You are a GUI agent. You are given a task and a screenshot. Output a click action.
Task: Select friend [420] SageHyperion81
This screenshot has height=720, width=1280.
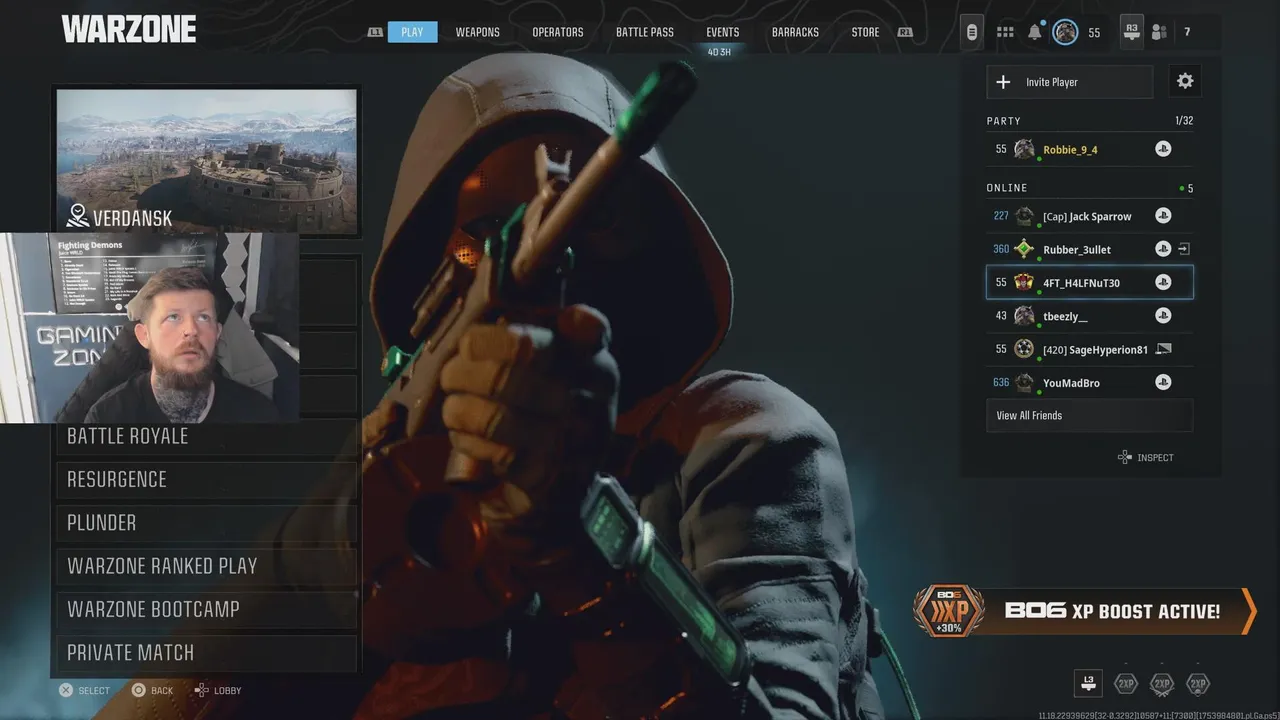click(1090, 349)
